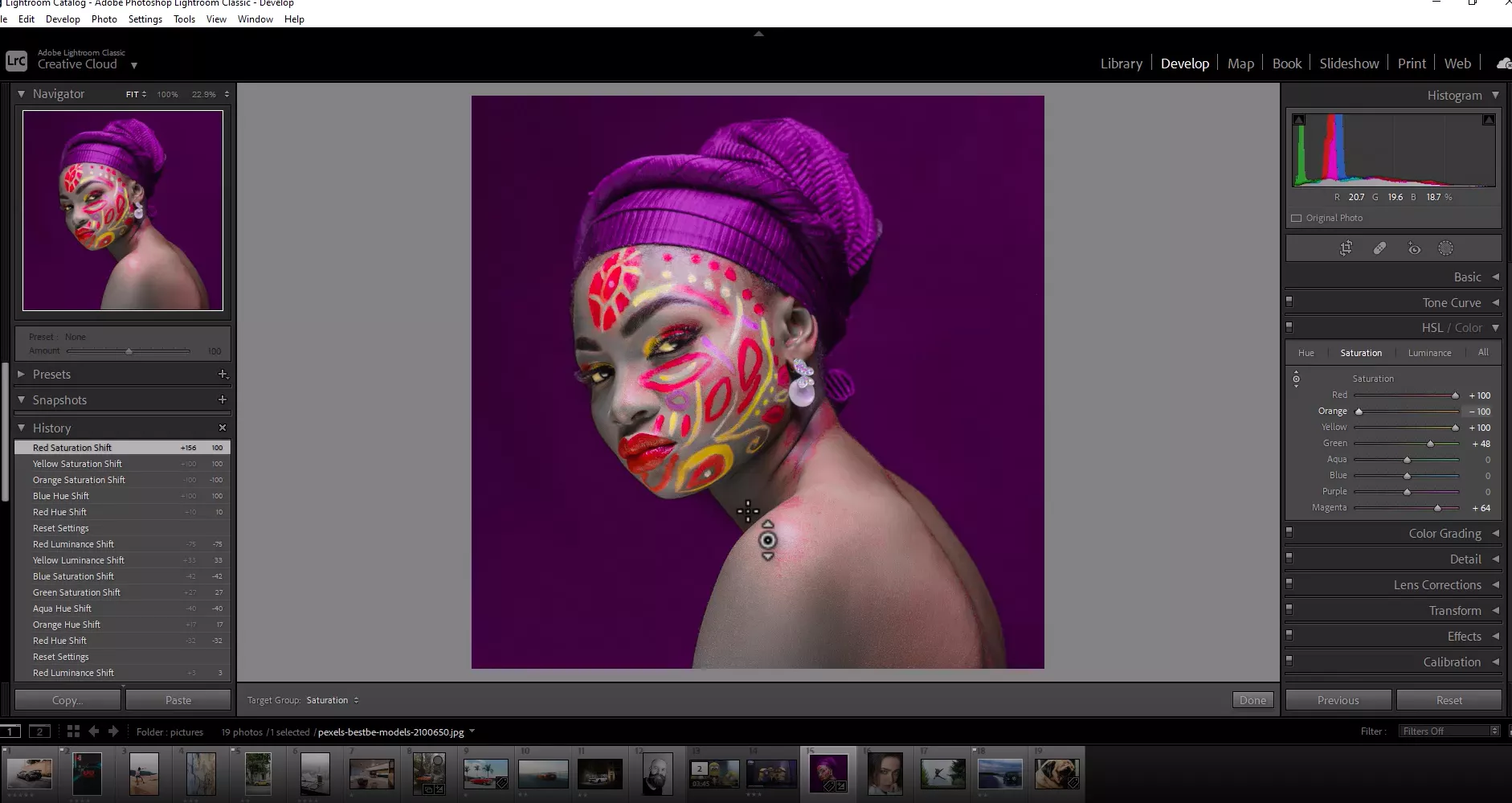Toggle the shadow clipping indicator in histogram
The height and width of the screenshot is (803, 1512).
pyautogui.click(x=1299, y=120)
